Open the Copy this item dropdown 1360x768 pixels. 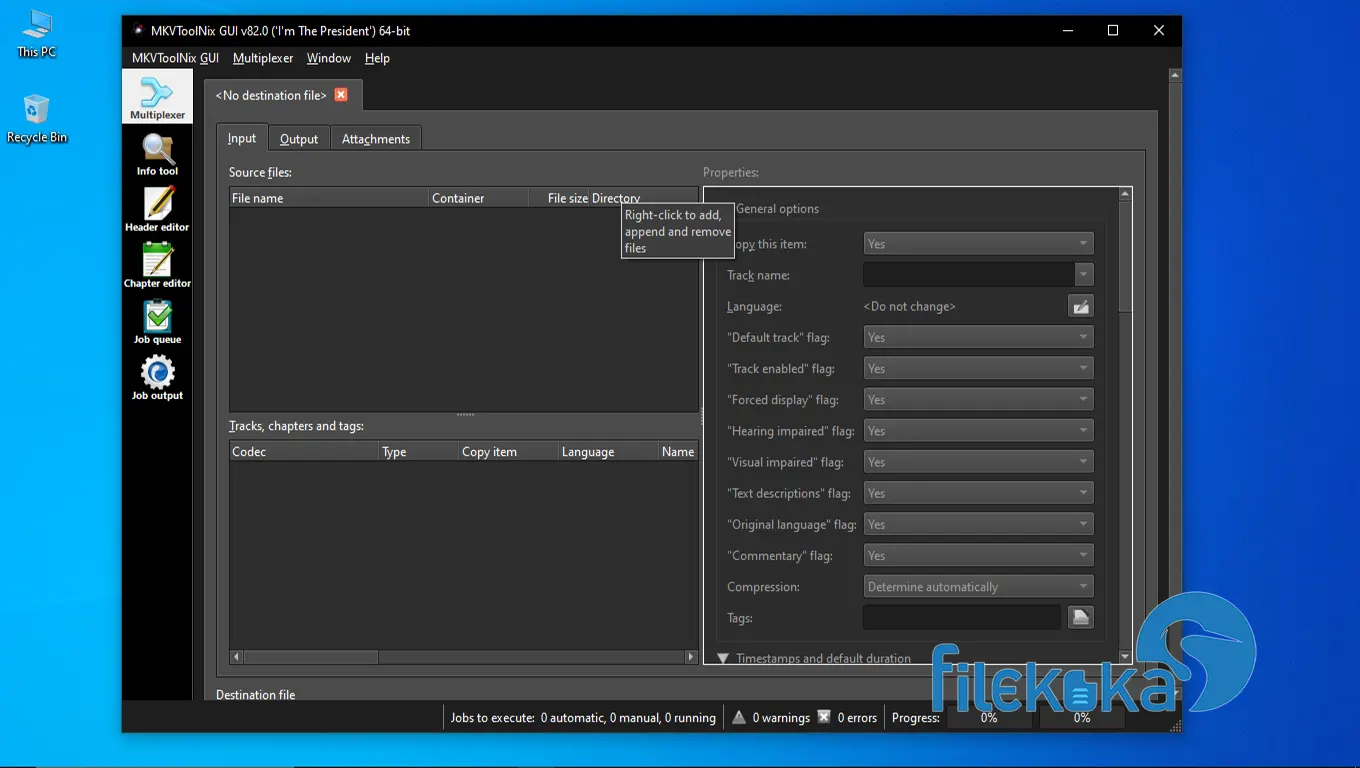[x=978, y=243]
